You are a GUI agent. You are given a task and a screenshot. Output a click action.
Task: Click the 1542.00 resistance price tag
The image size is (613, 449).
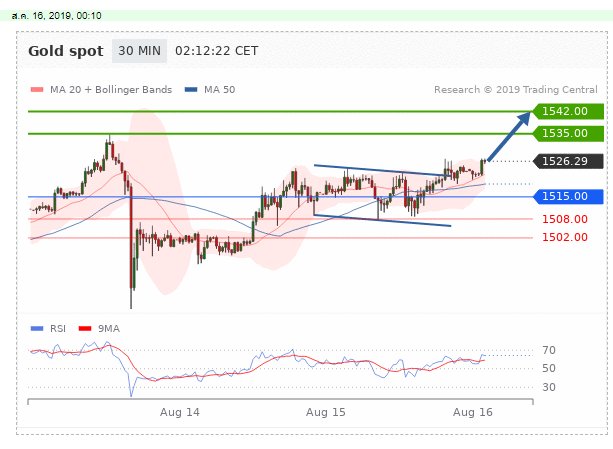click(x=568, y=111)
